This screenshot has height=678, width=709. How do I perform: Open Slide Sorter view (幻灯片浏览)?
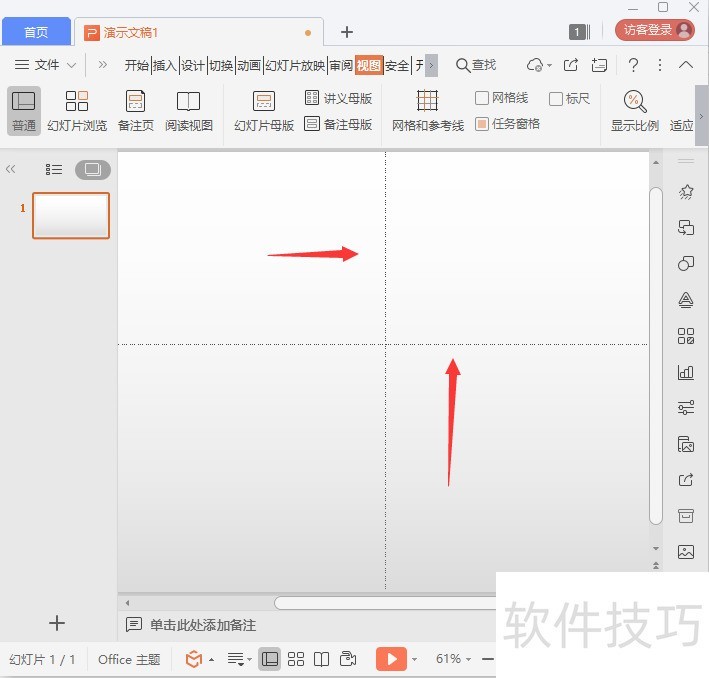pyautogui.click(x=77, y=111)
